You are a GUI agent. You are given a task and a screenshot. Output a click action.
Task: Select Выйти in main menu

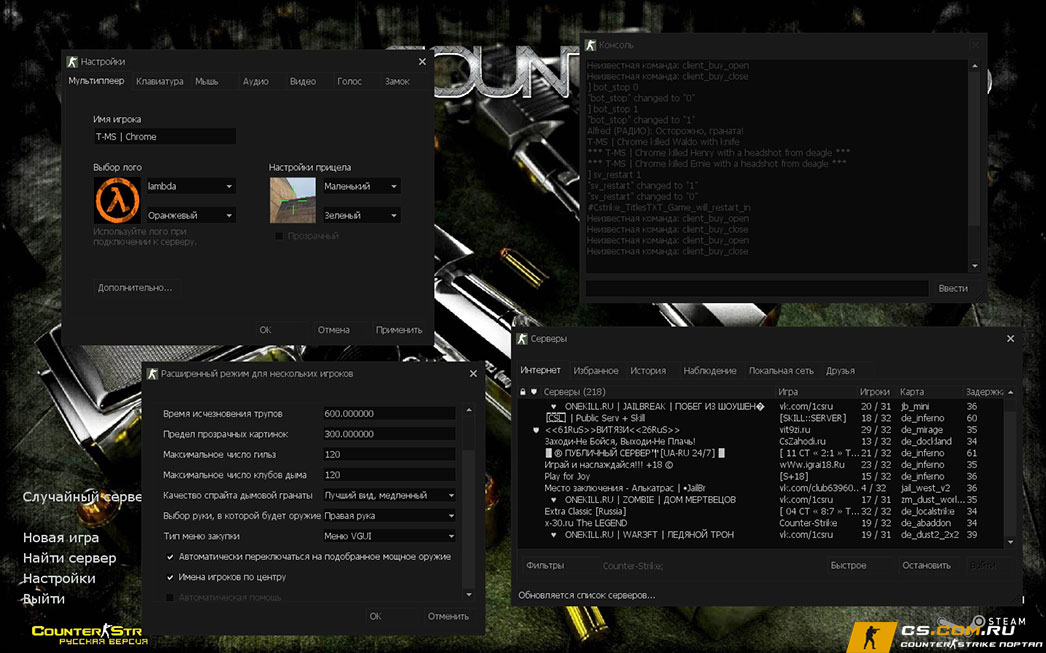click(44, 599)
